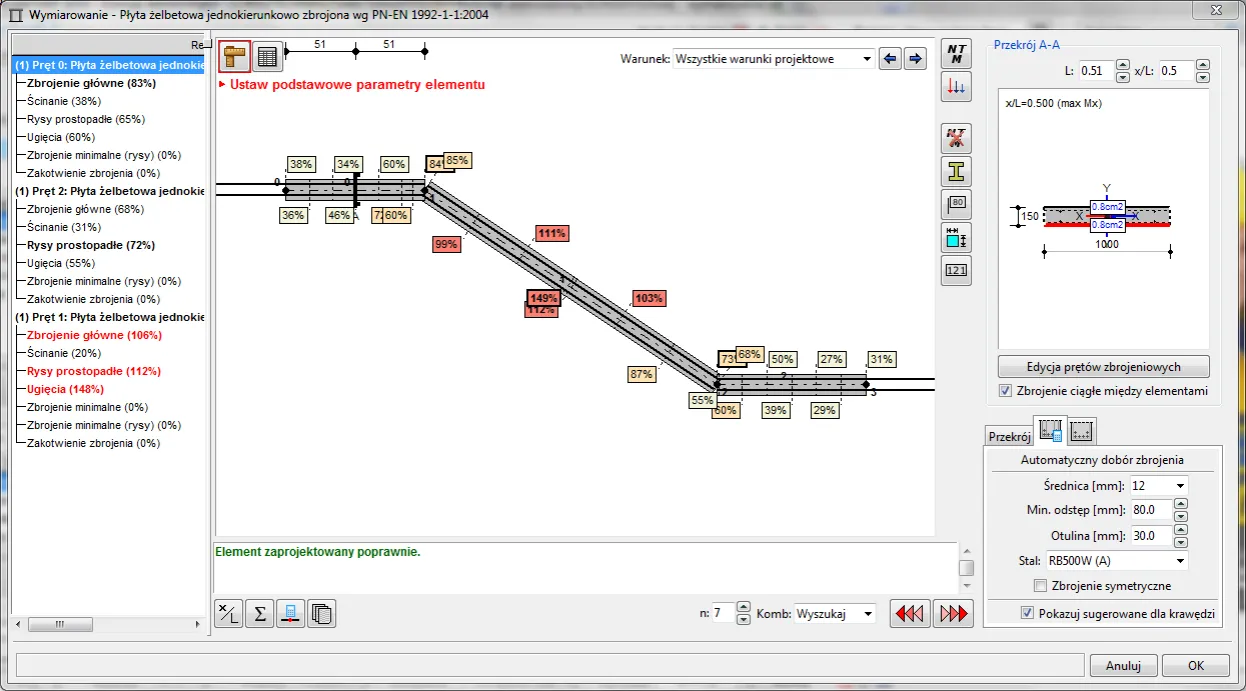
Task: Switch to the Przekrój tab
Action: 1009,436
